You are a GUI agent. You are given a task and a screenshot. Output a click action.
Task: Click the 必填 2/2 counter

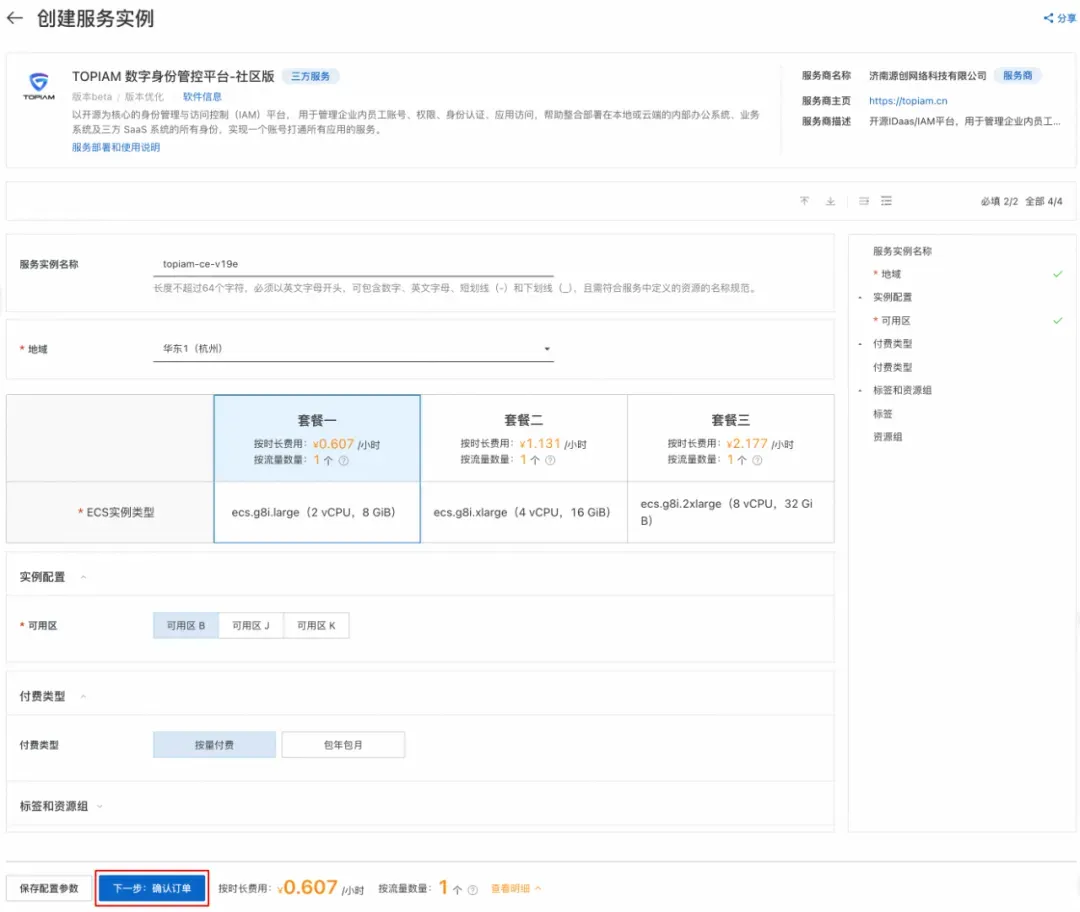click(x=999, y=201)
